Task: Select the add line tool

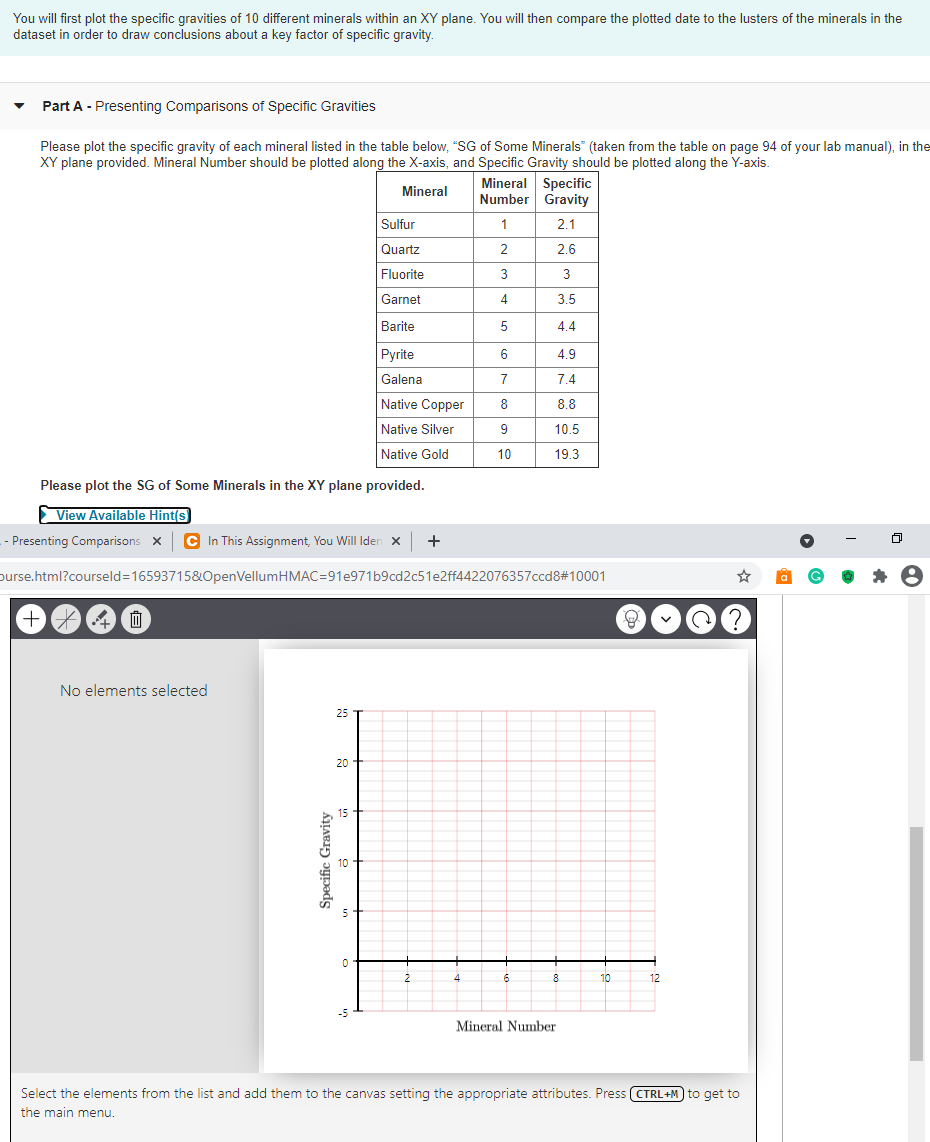Action: [x=66, y=619]
